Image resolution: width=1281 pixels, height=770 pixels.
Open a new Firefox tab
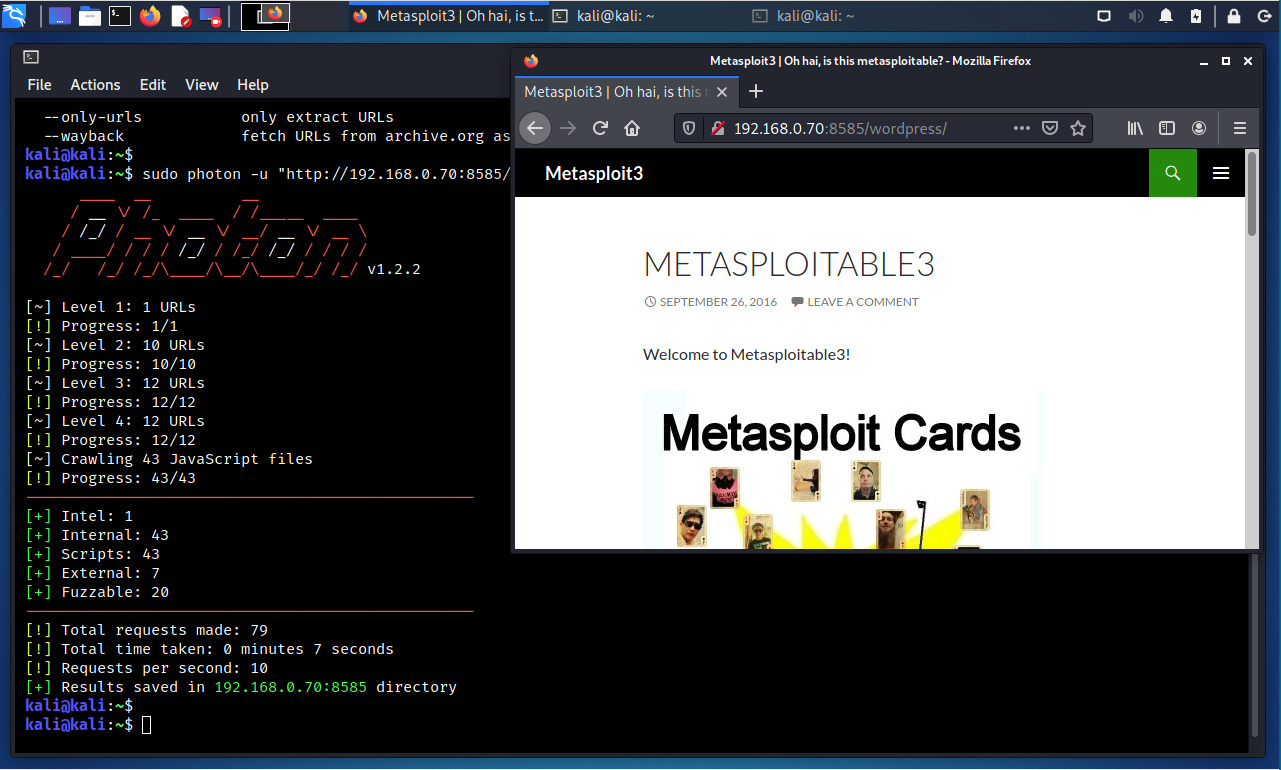(x=756, y=91)
